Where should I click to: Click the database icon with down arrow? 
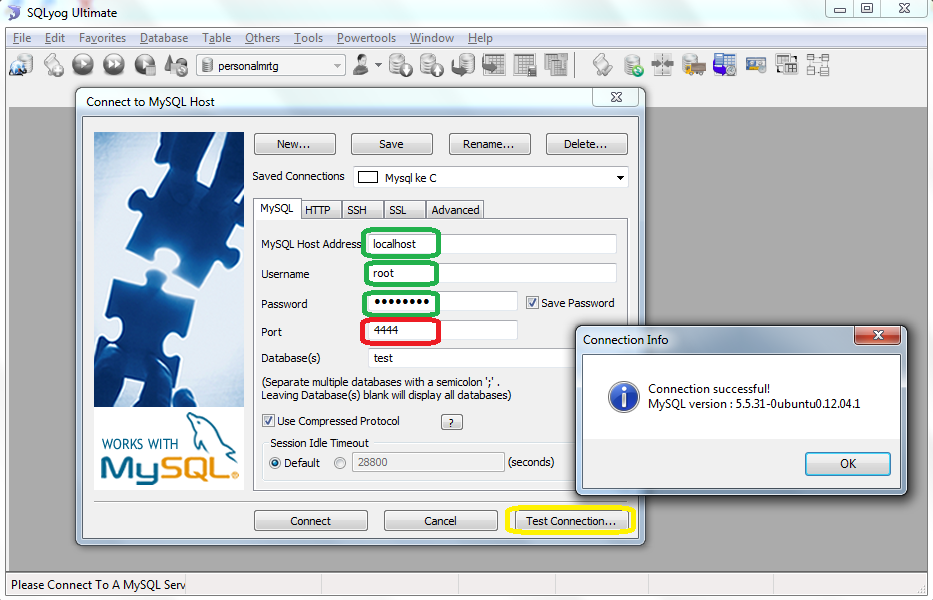pyautogui.click(x=400, y=65)
